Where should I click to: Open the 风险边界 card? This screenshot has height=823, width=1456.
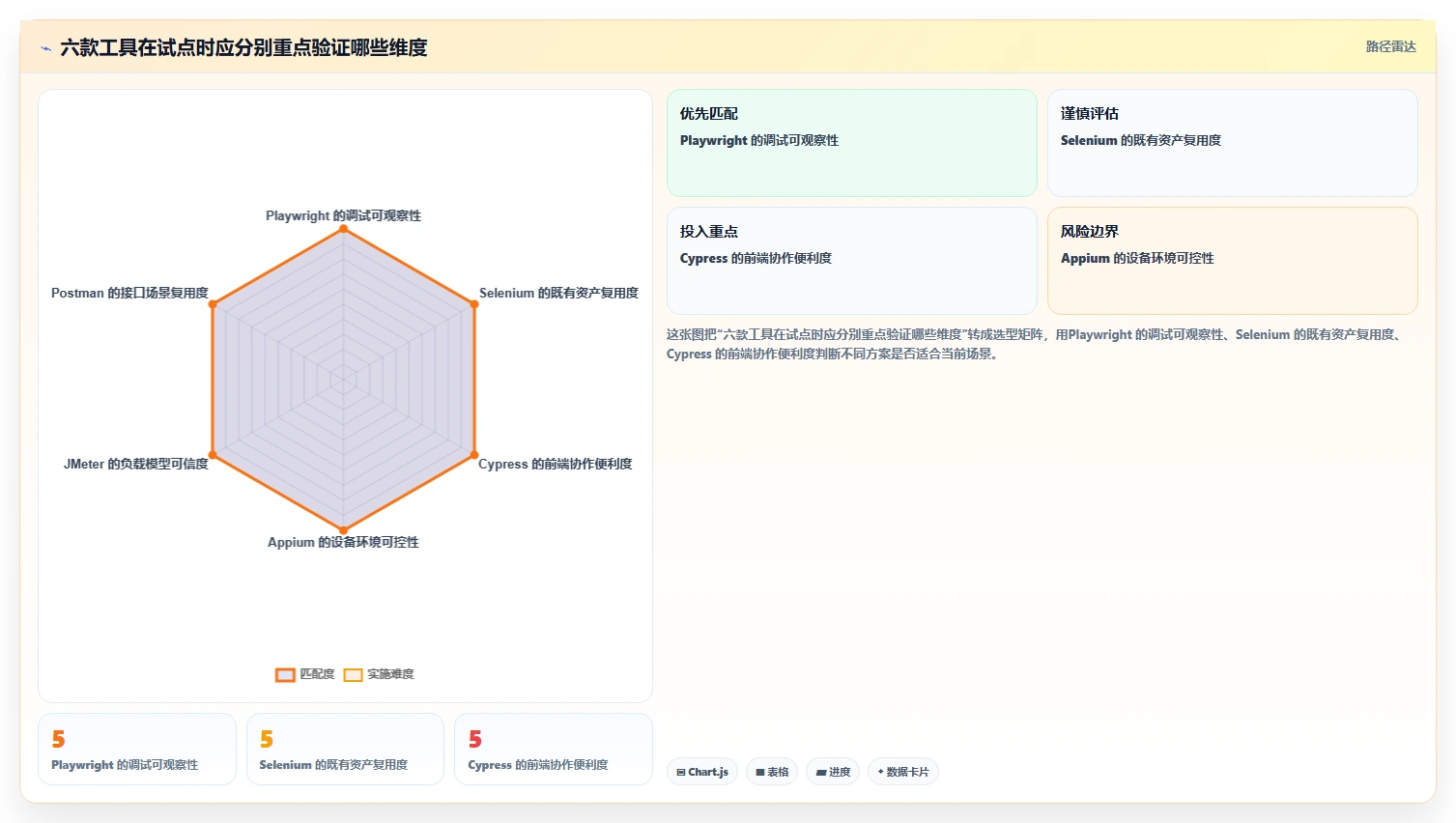(1232, 261)
